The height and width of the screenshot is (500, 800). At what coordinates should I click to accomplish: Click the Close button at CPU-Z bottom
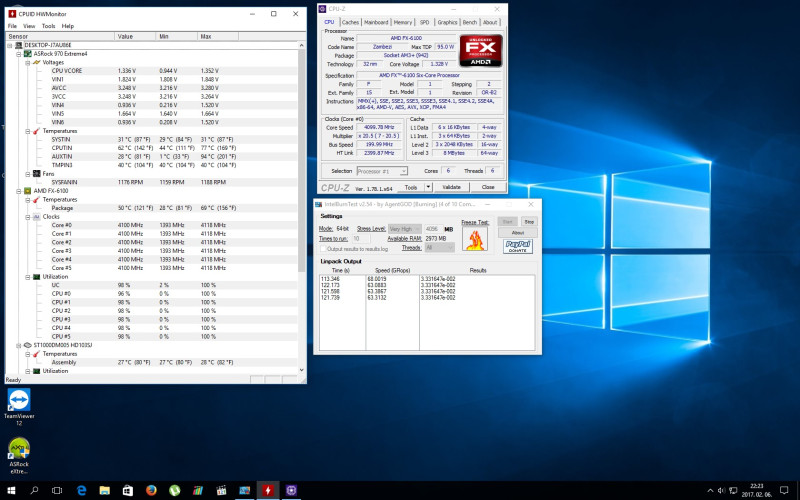point(488,187)
